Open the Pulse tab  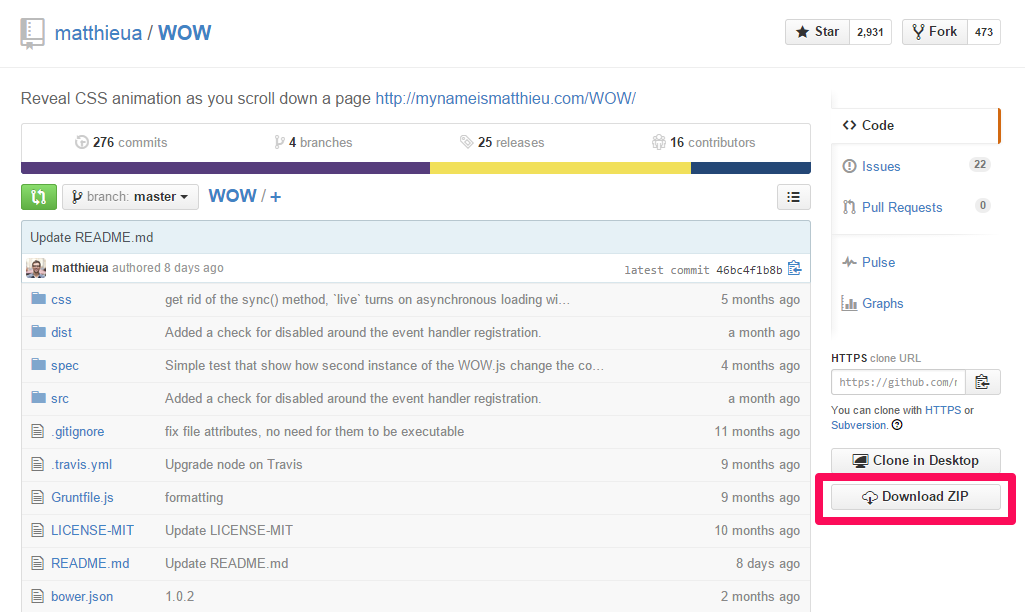coord(869,262)
